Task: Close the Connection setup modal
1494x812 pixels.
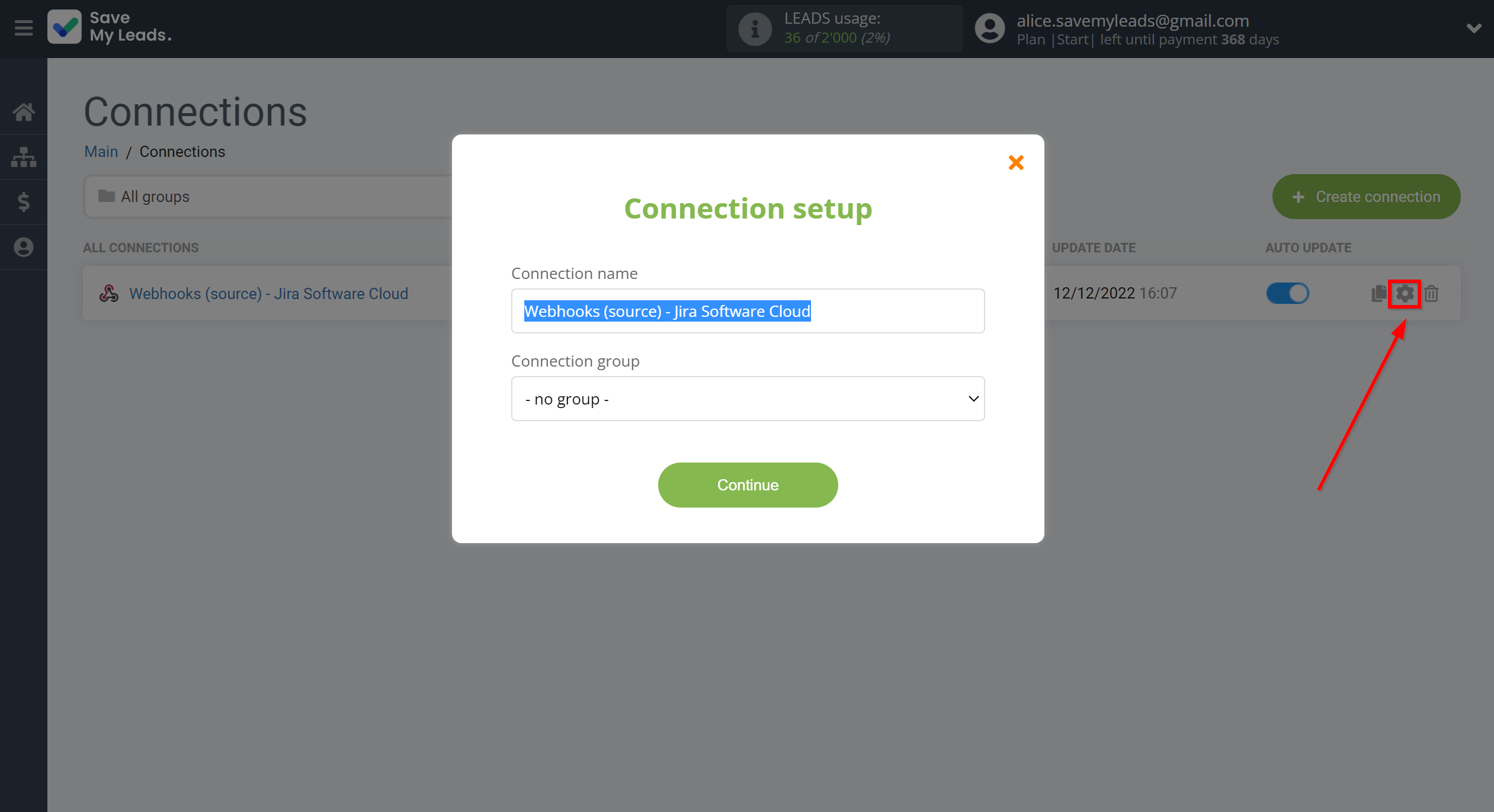Action: coord(1016,162)
